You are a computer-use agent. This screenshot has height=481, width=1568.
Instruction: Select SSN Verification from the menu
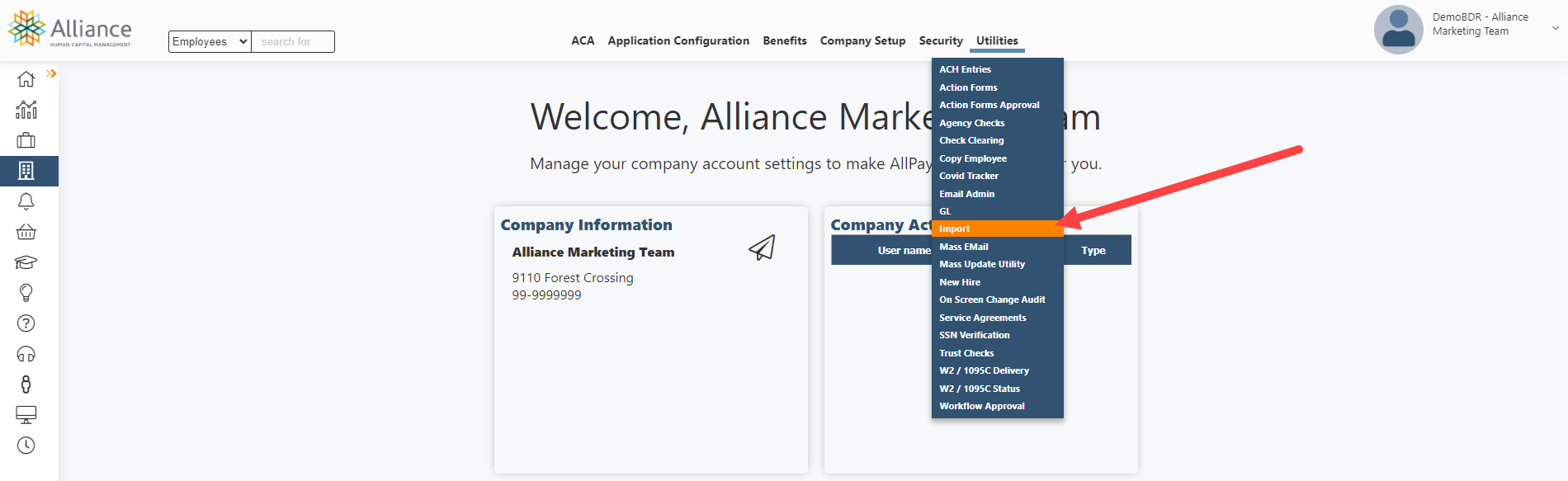tap(998, 335)
